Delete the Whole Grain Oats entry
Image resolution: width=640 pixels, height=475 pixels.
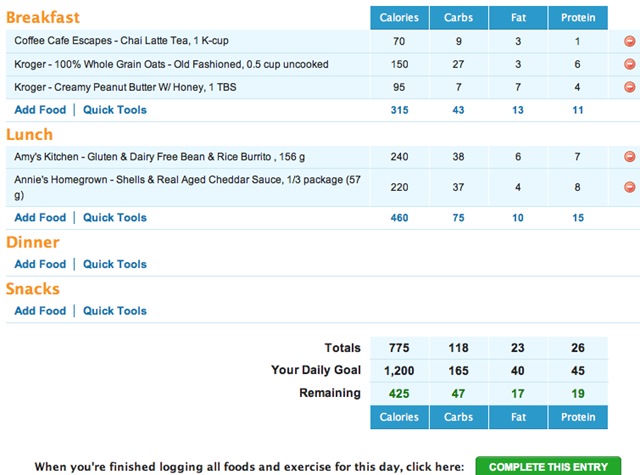629,64
